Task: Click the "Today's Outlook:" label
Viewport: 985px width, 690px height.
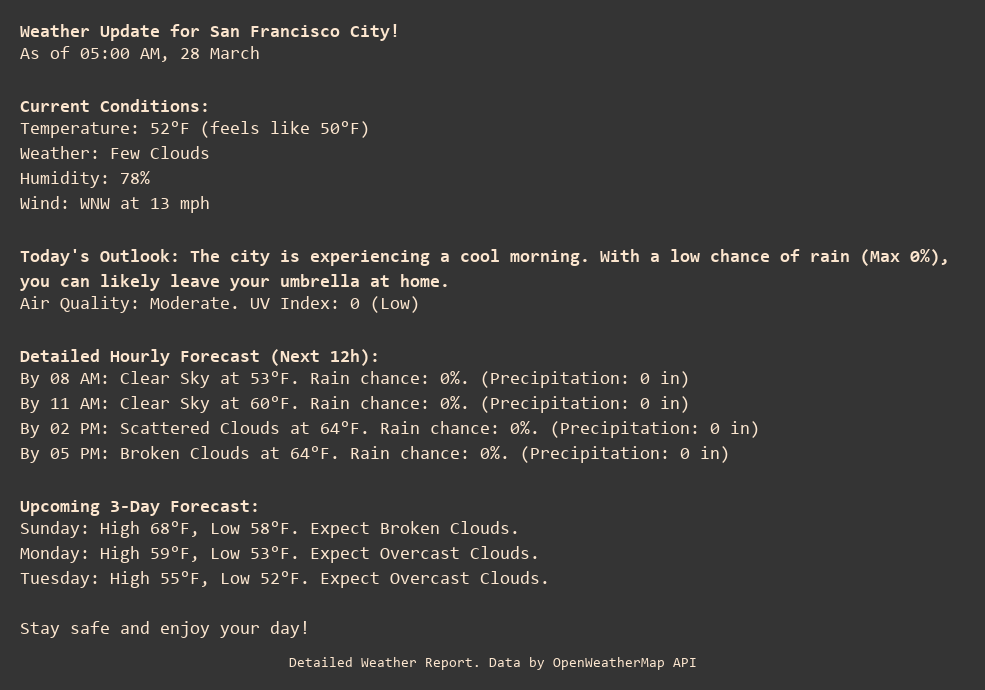Action: (x=99, y=257)
